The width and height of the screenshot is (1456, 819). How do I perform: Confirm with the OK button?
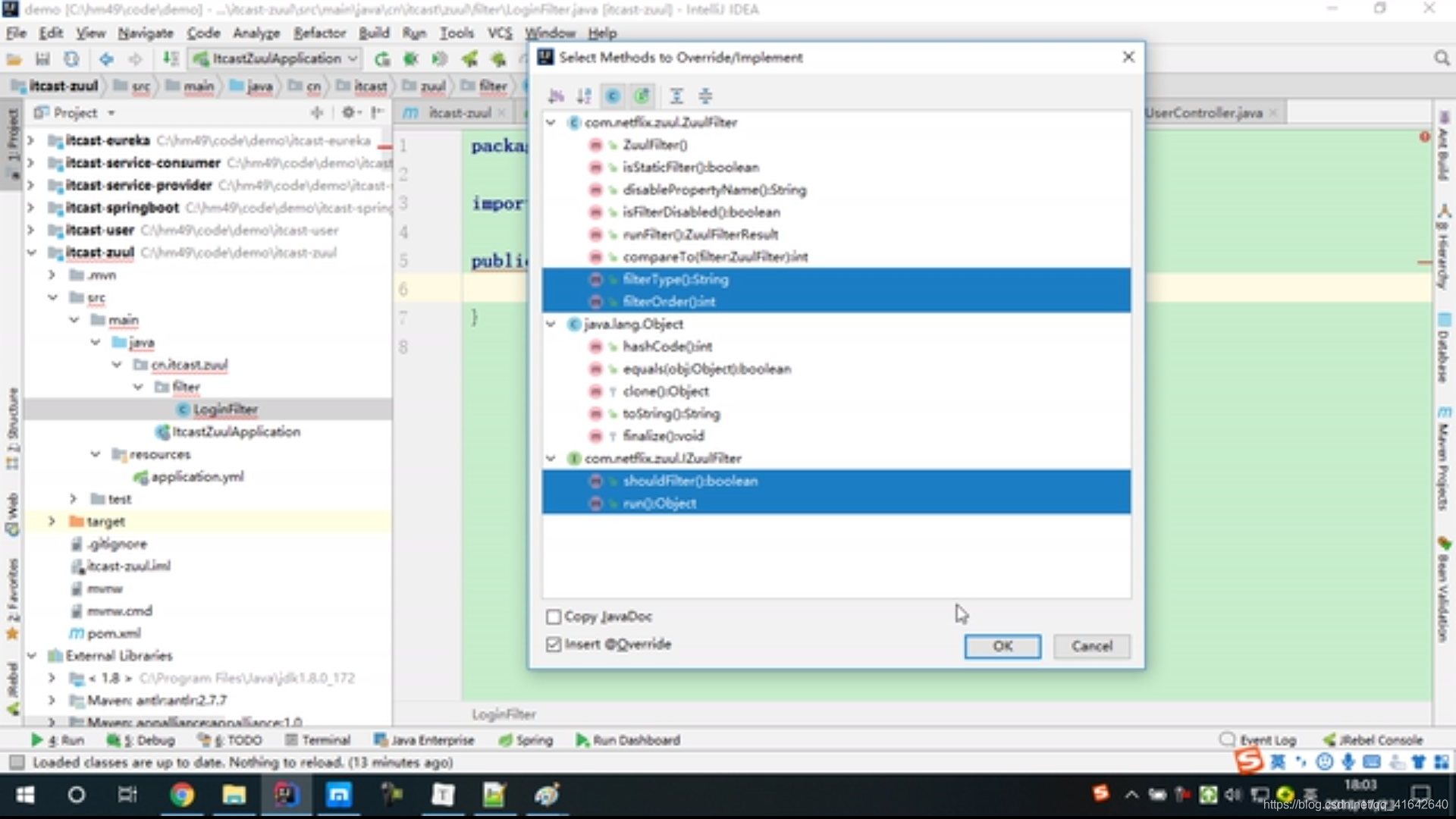pyautogui.click(x=1003, y=646)
